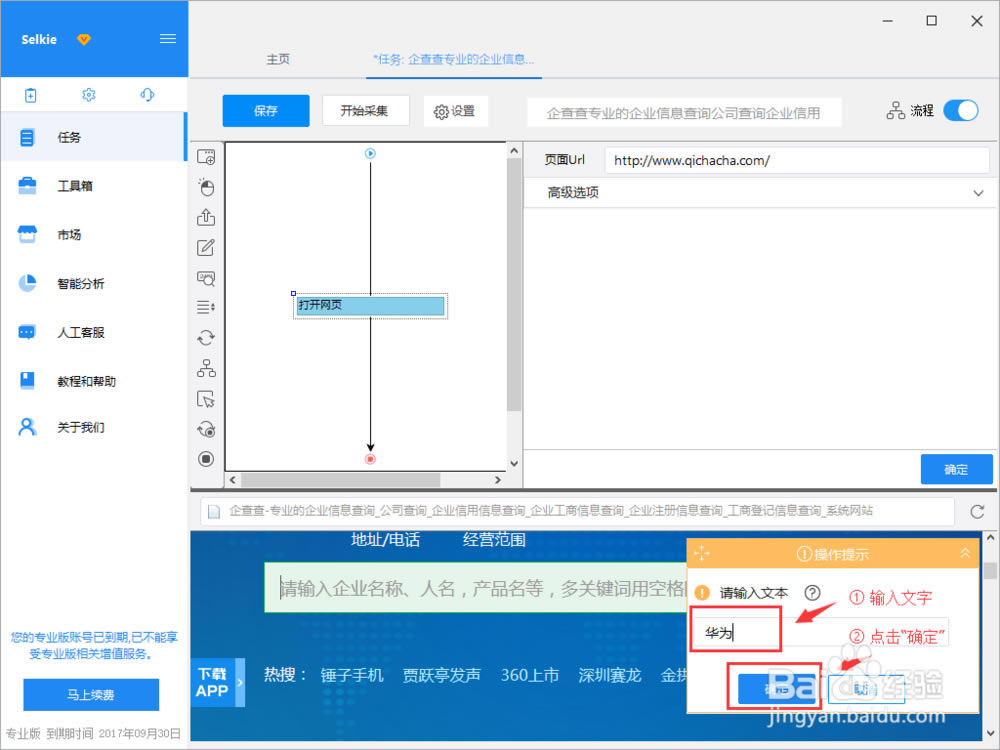Click the new task icon in sidebar

pos(31,95)
